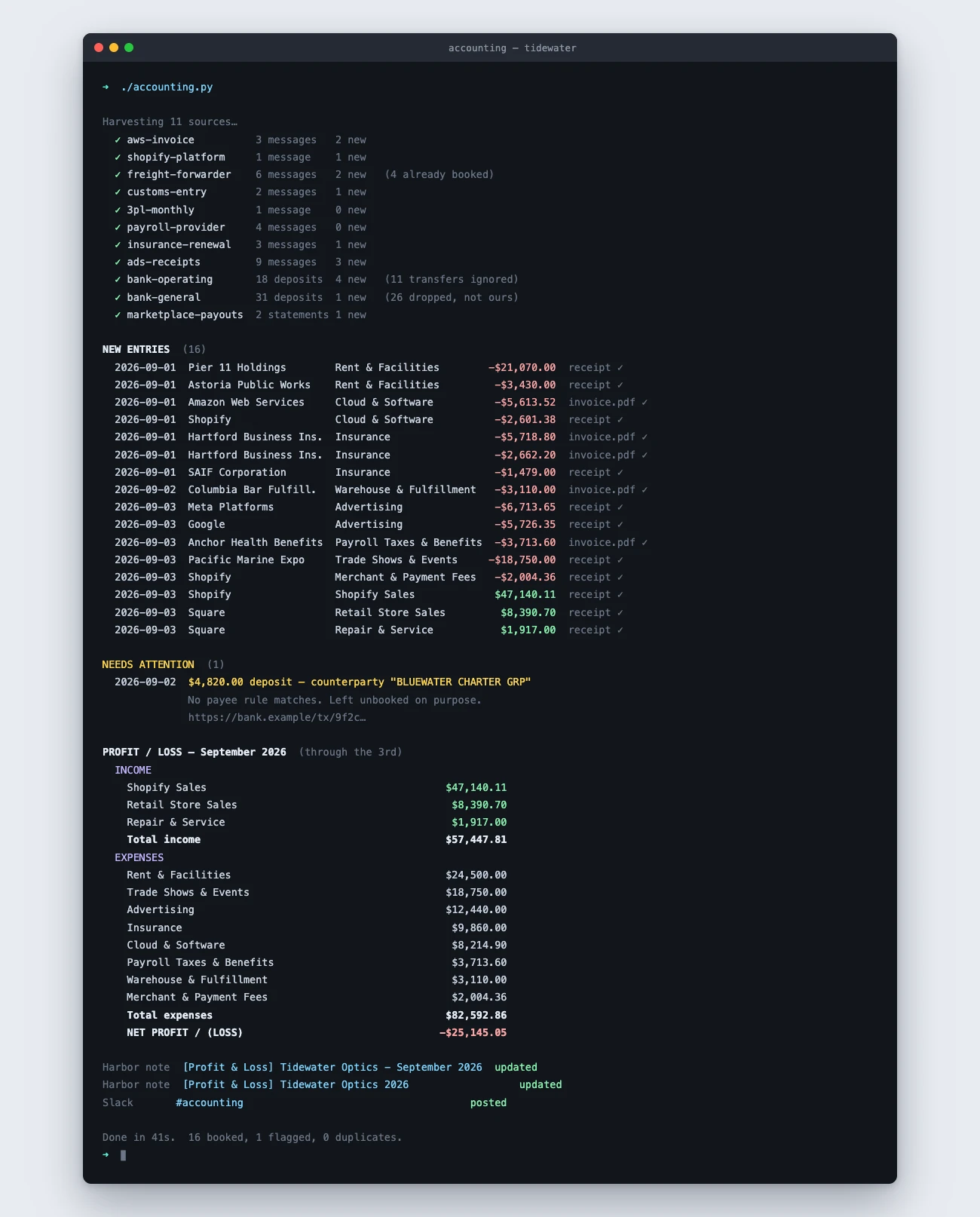Click the Insurance $9,860.00 total
Screen dimensions: 980x1217
click(x=479, y=927)
